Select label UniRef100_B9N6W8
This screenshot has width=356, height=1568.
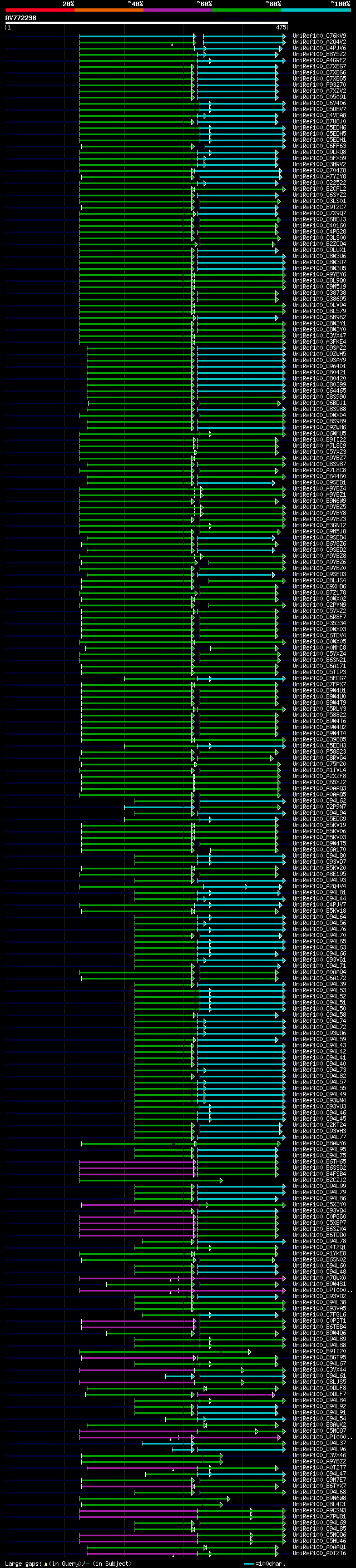pos(319,1498)
